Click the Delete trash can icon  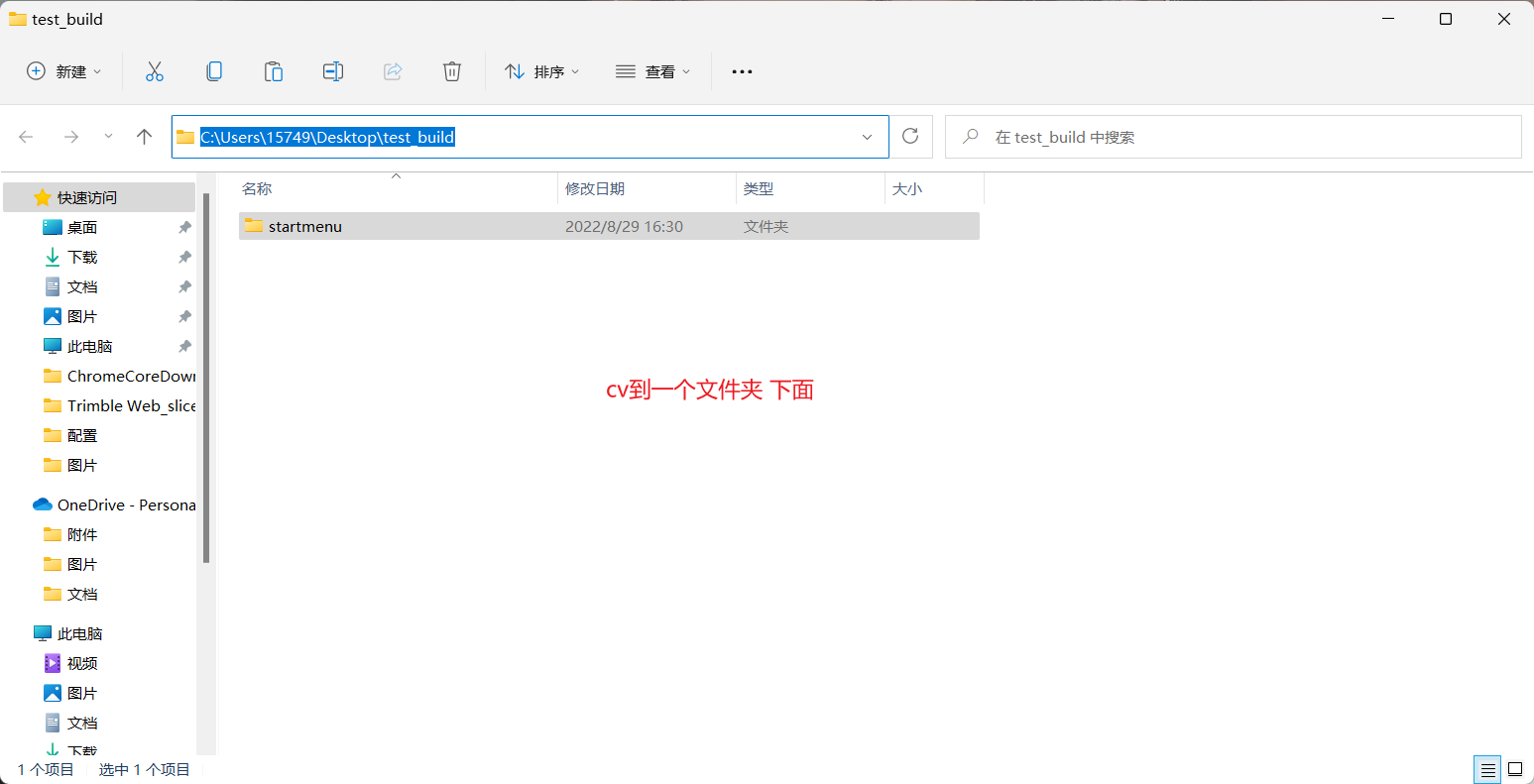(x=452, y=71)
